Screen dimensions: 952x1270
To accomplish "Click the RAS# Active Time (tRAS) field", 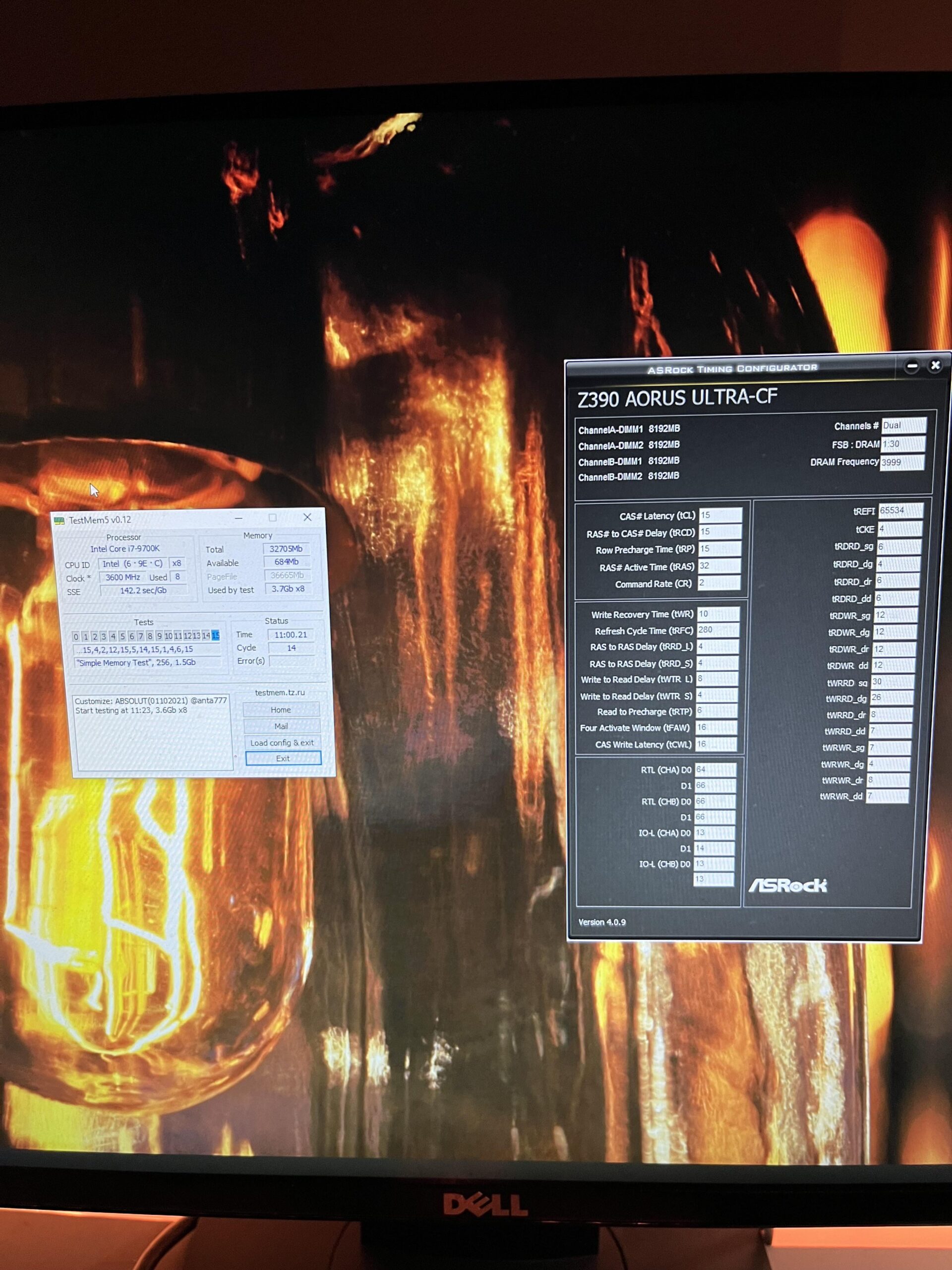I will click(x=718, y=566).
